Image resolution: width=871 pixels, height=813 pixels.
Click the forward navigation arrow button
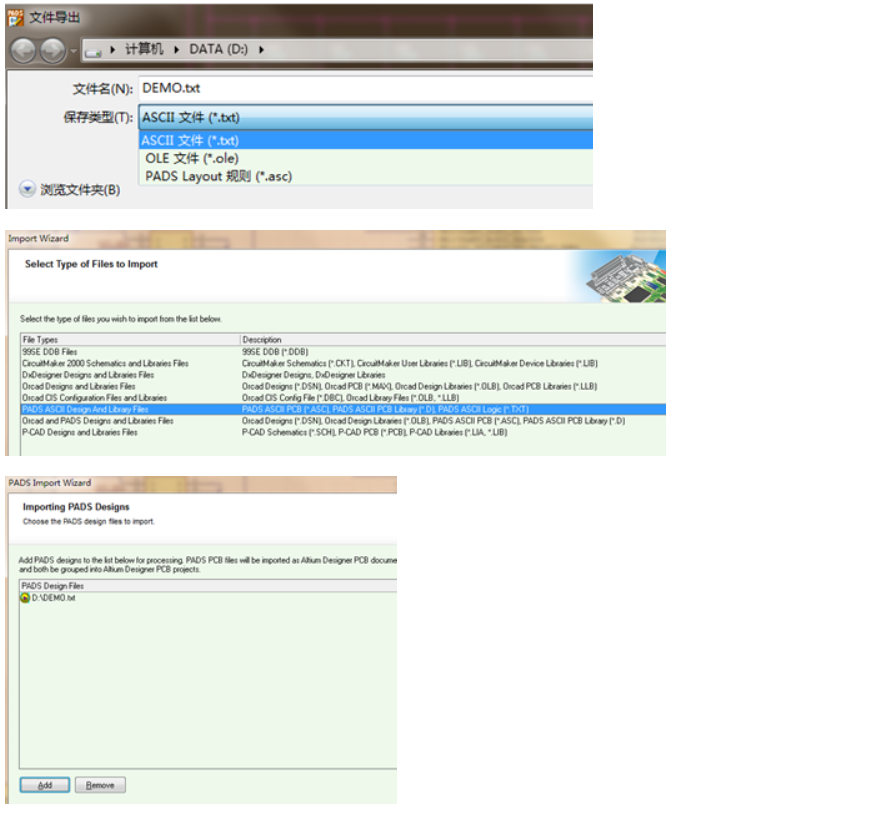pyautogui.click(x=53, y=51)
